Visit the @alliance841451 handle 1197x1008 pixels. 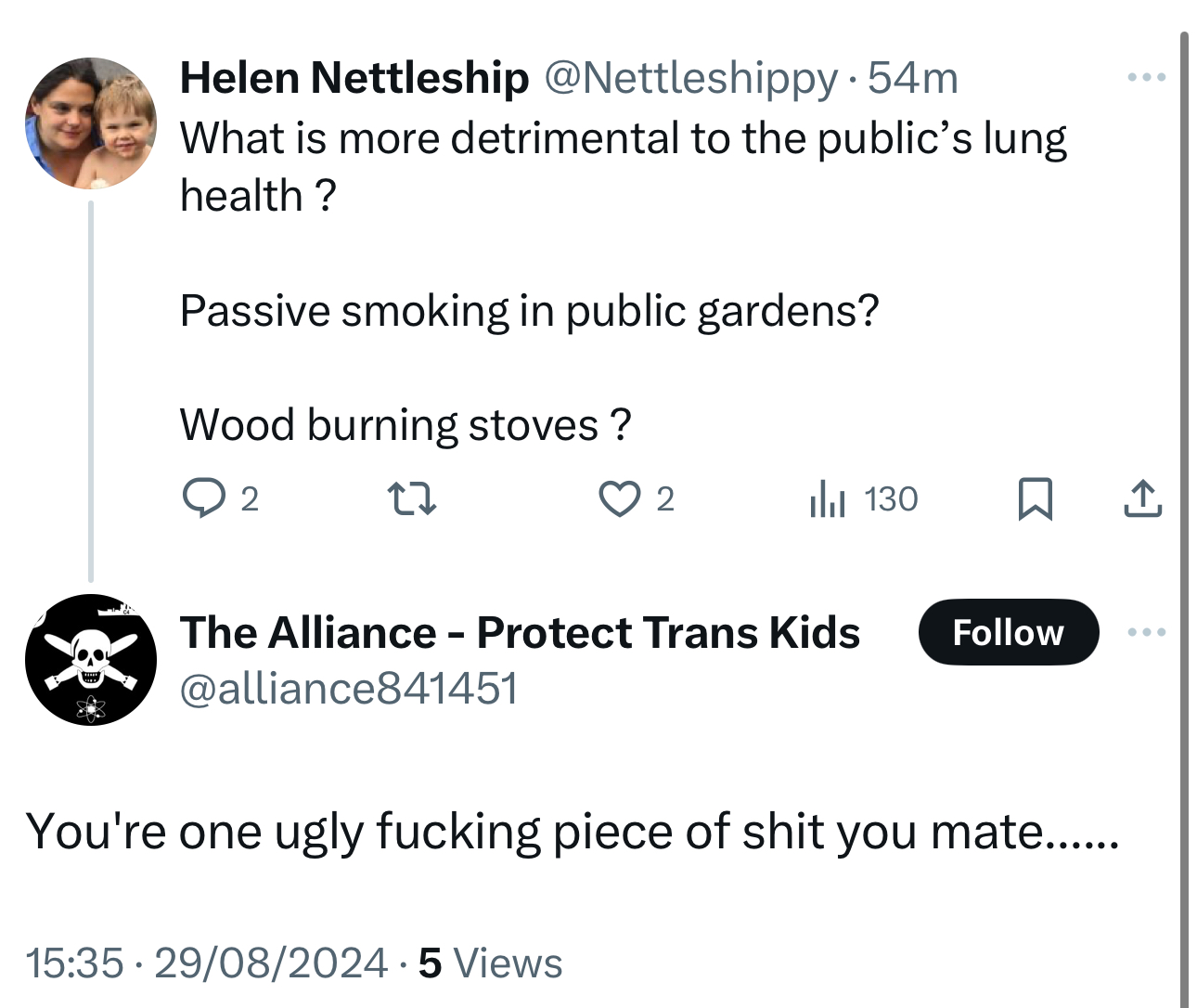(349, 689)
